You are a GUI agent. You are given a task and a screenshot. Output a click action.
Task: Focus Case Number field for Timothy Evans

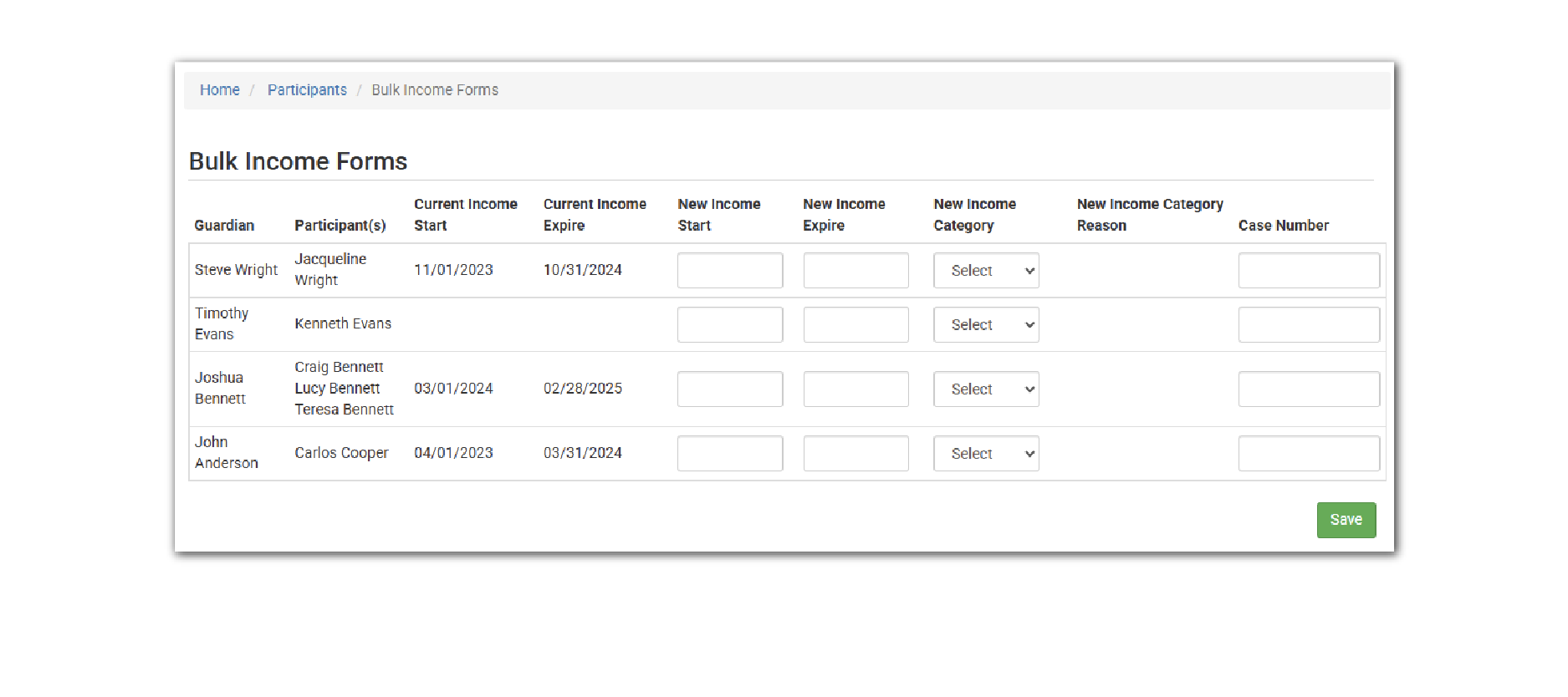tap(1308, 325)
